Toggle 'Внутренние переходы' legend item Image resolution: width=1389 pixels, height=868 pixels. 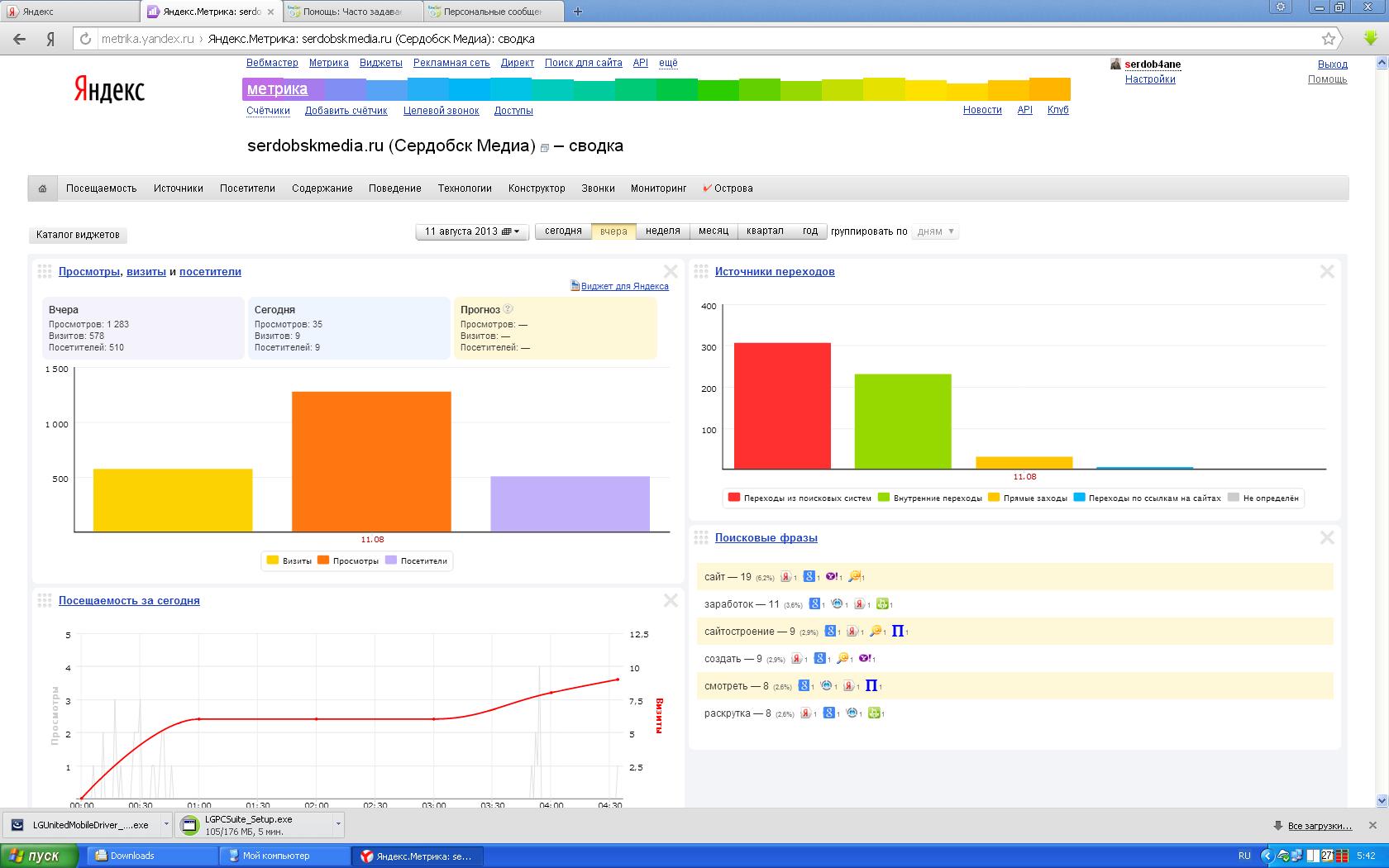[930, 498]
